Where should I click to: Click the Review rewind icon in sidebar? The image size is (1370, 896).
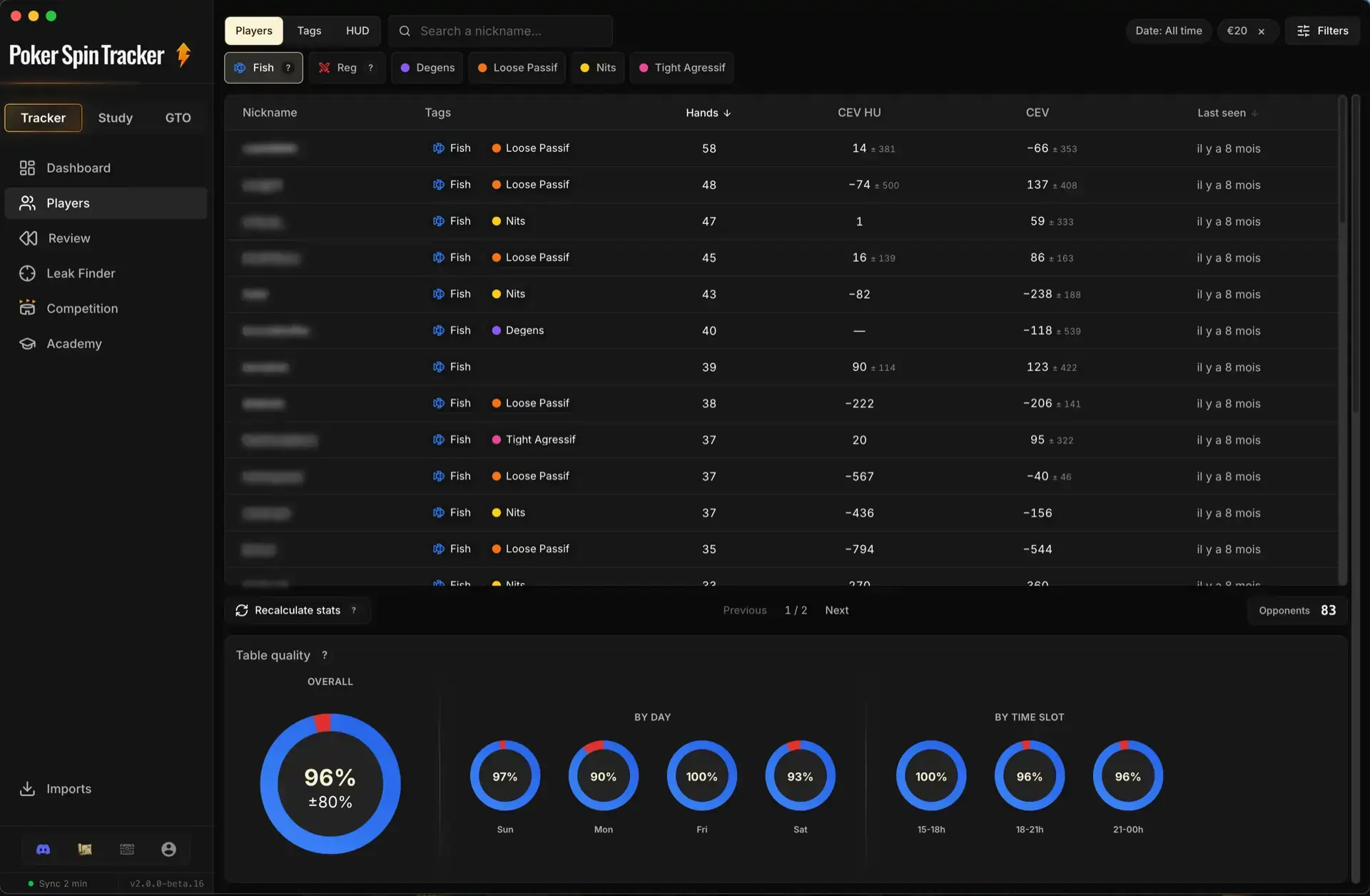tap(28, 238)
